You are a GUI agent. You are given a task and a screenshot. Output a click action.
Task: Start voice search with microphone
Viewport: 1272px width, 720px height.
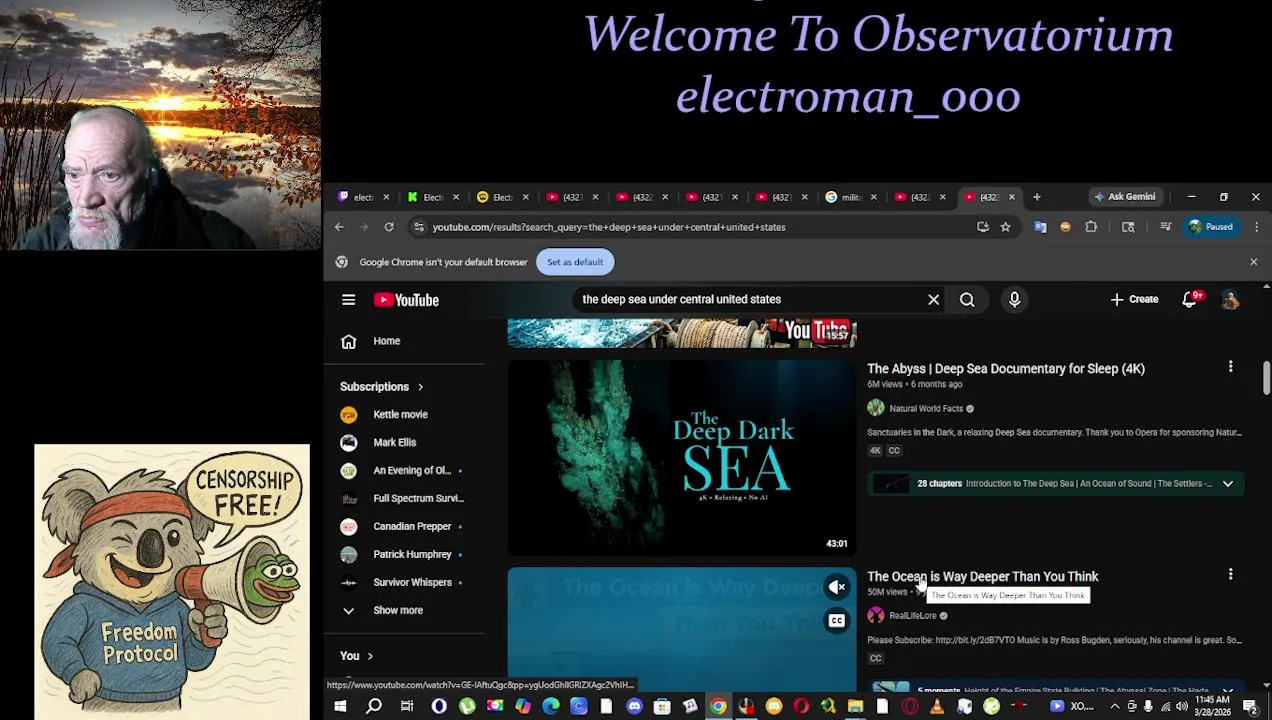(1014, 300)
